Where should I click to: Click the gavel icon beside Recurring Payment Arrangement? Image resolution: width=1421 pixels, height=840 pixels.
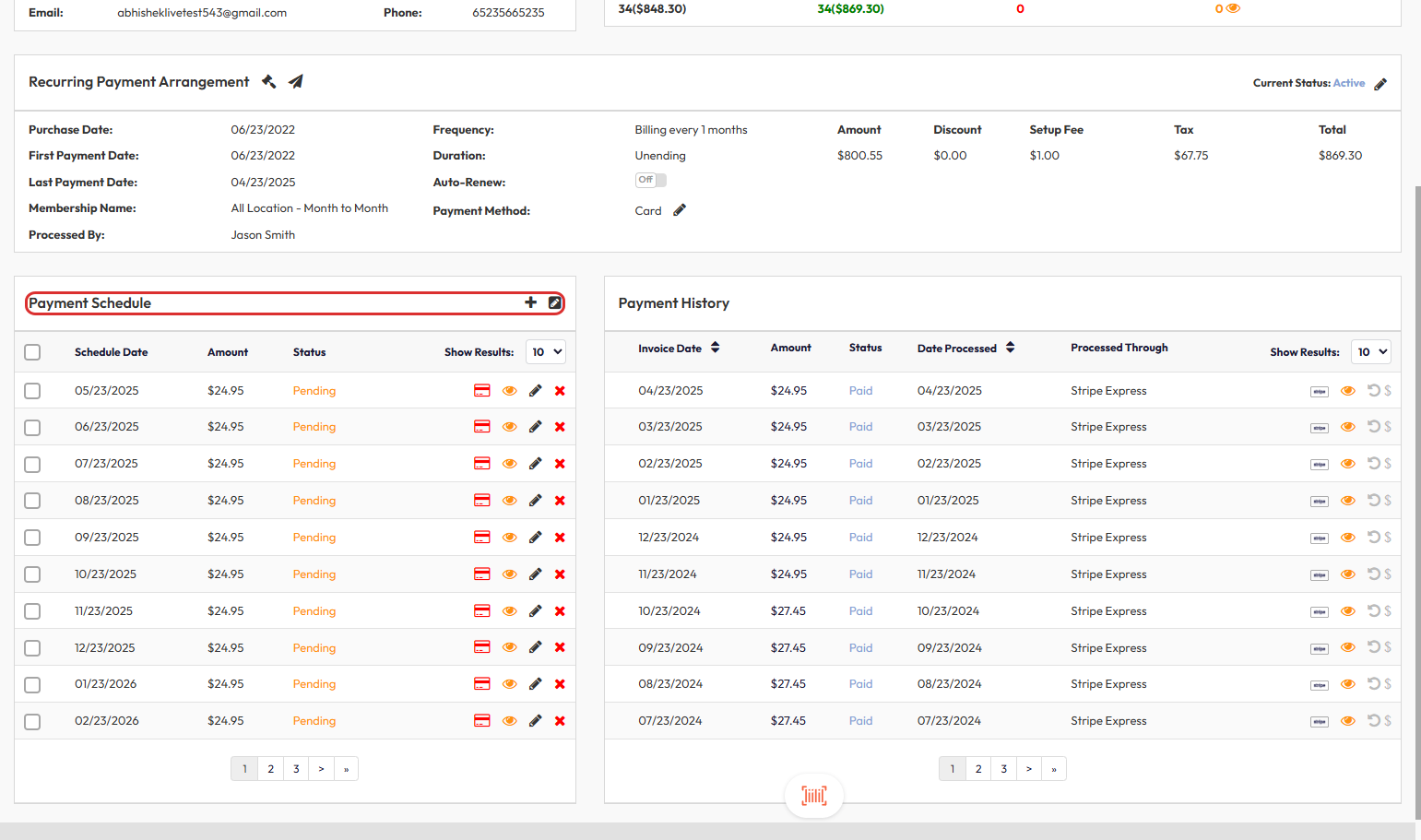[268, 82]
